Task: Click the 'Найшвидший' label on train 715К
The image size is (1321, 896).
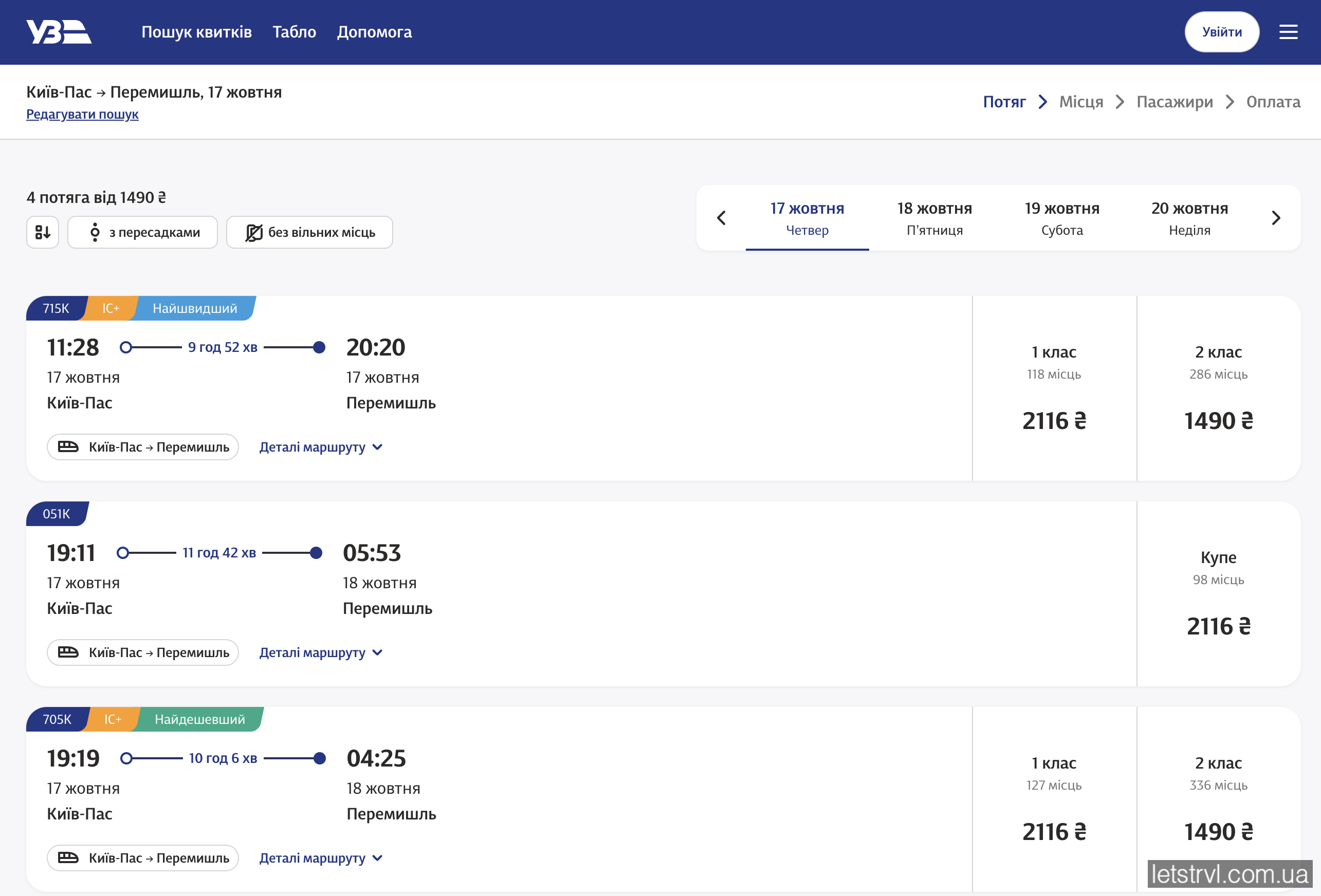Action: [195, 309]
